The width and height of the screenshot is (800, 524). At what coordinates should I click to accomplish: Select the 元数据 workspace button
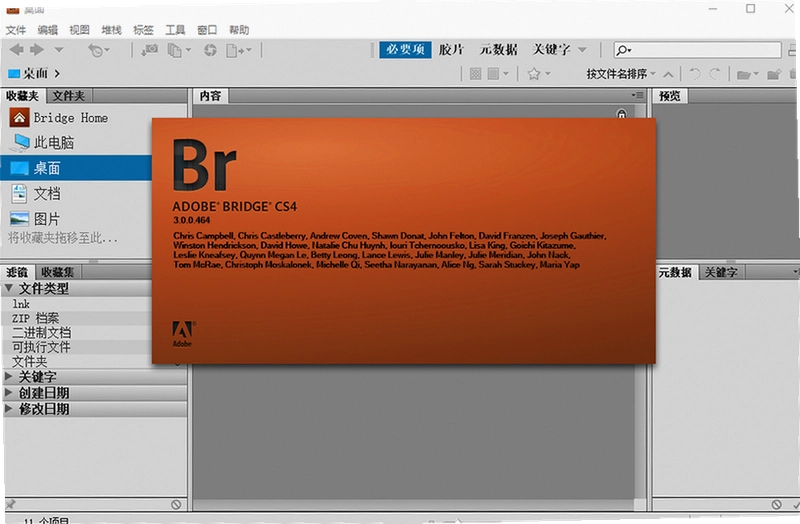(498, 49)
